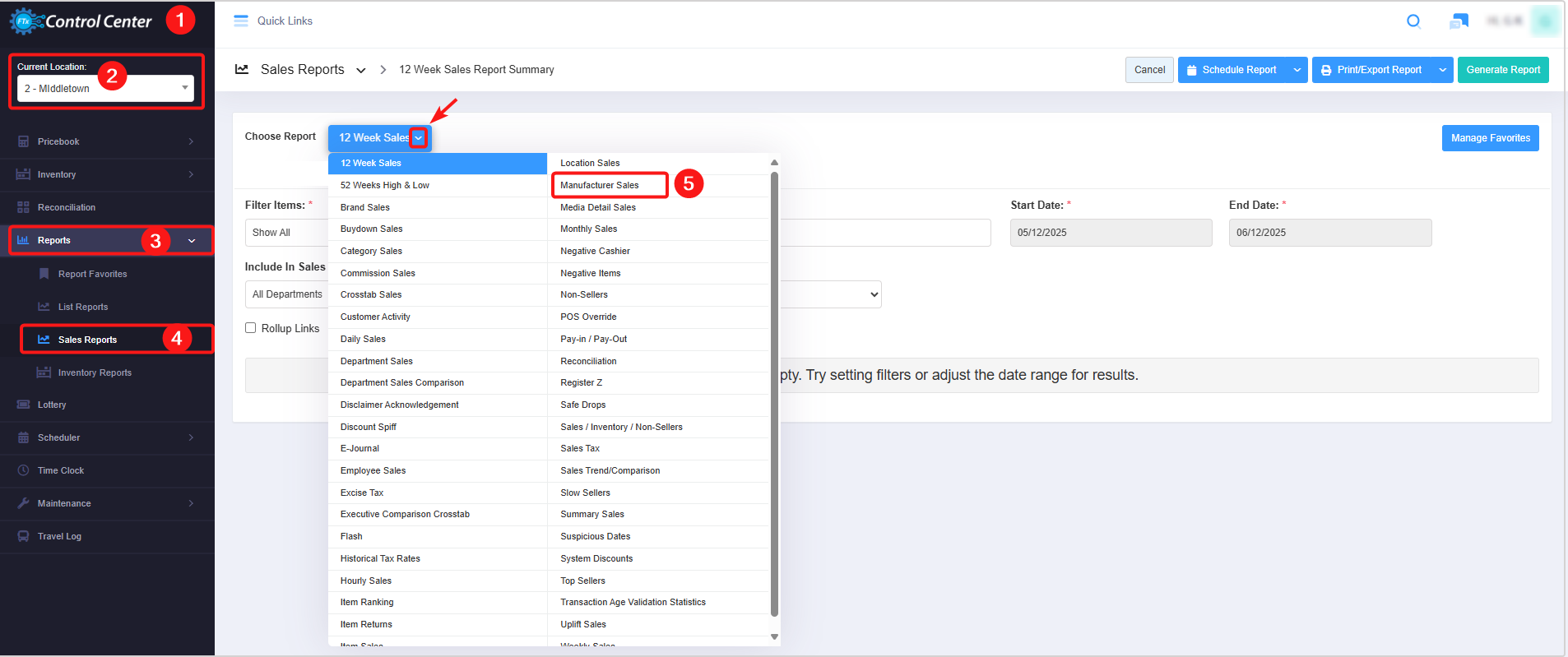The width and height of the screenshot is (1568, 657).
Task: Click the Pricebook sidebar icon
Action: click(23, 141)
